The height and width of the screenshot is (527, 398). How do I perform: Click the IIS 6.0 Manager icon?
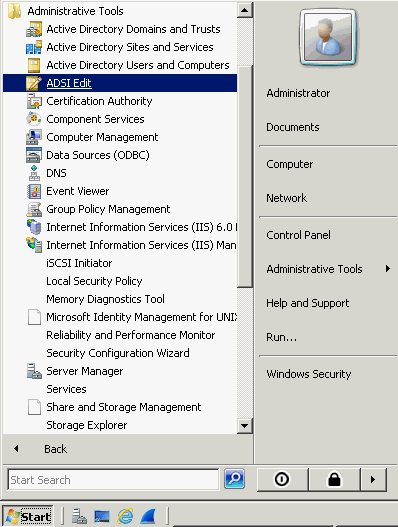click(34, 227)
